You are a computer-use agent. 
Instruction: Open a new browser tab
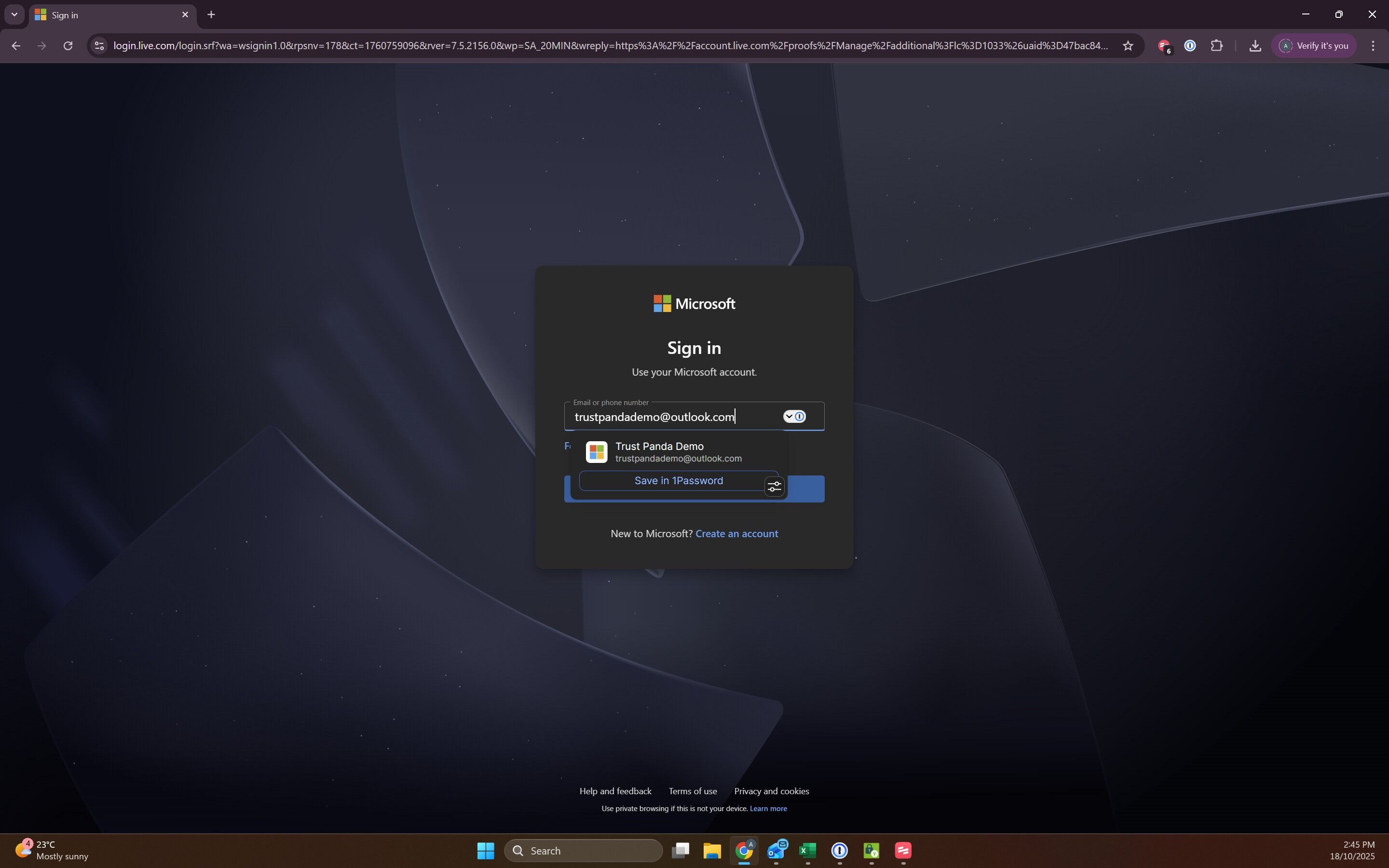point(211,14)
